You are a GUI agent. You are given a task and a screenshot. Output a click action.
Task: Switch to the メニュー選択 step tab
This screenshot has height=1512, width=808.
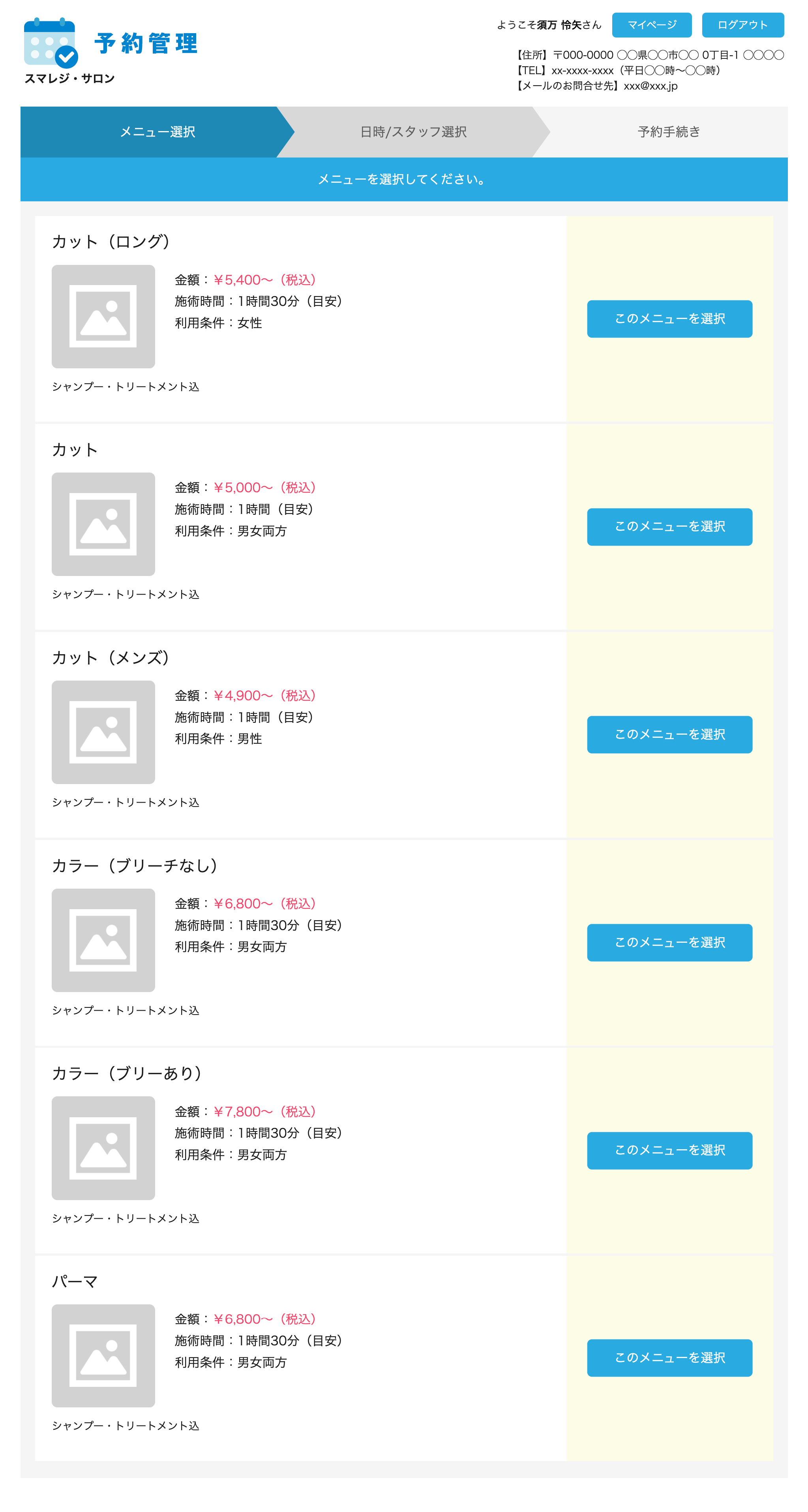[157, 132]
